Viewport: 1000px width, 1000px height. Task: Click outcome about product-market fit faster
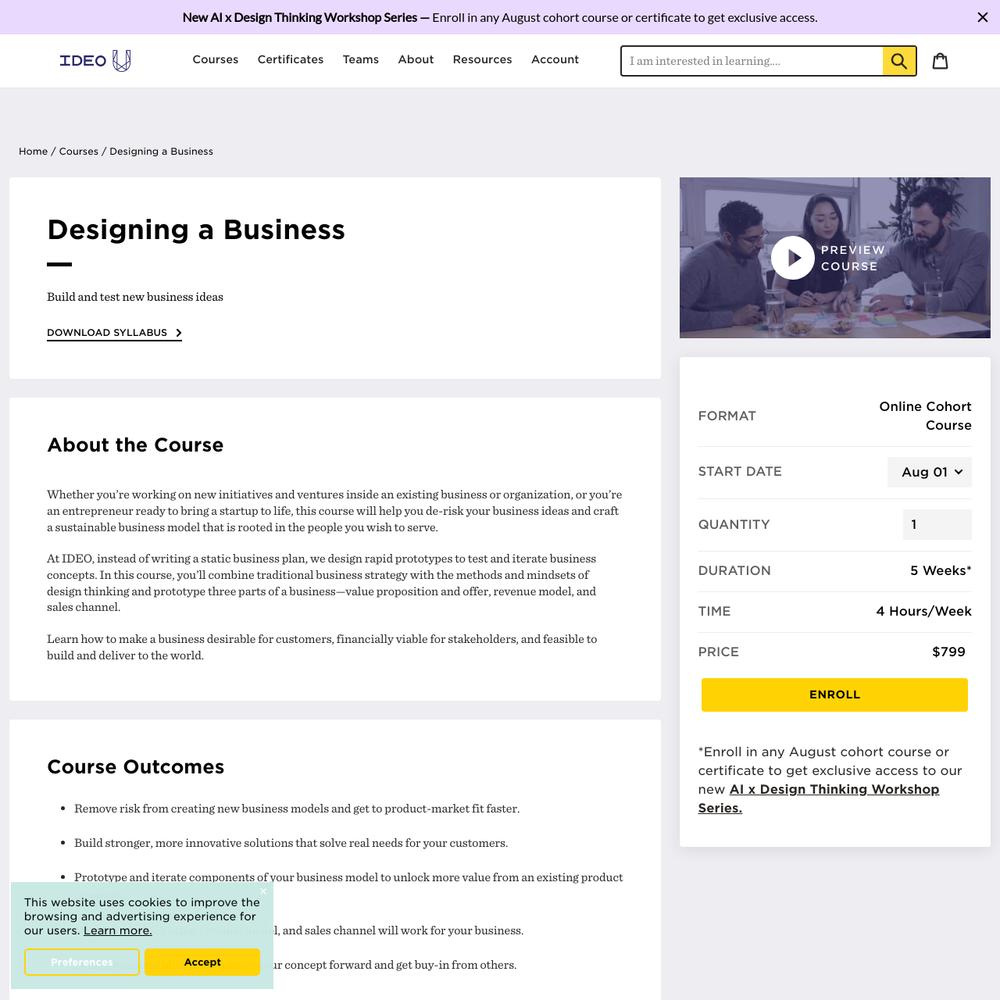[x=297, y=809]
